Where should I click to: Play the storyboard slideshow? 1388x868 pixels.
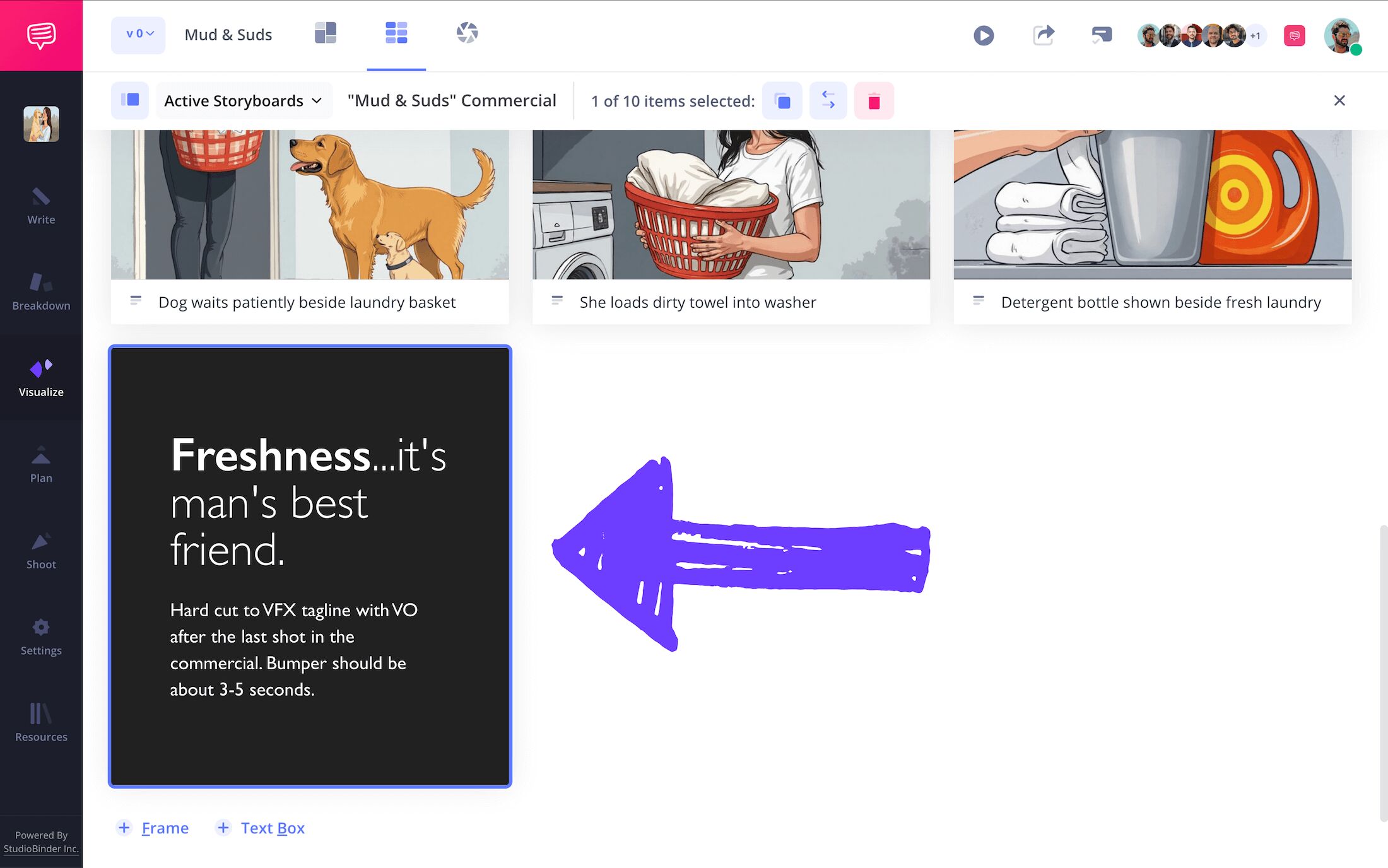[983, 35]
